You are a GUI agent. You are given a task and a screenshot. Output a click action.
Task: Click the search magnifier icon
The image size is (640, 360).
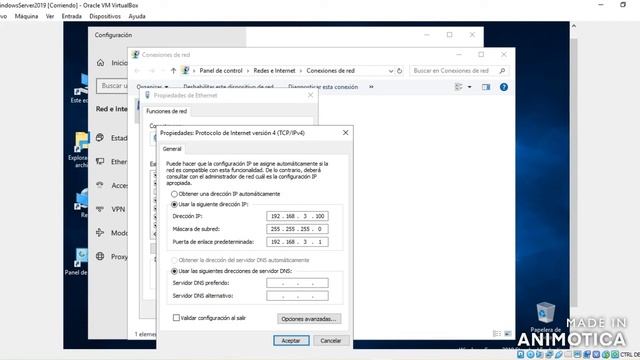(x=502, y=71)
